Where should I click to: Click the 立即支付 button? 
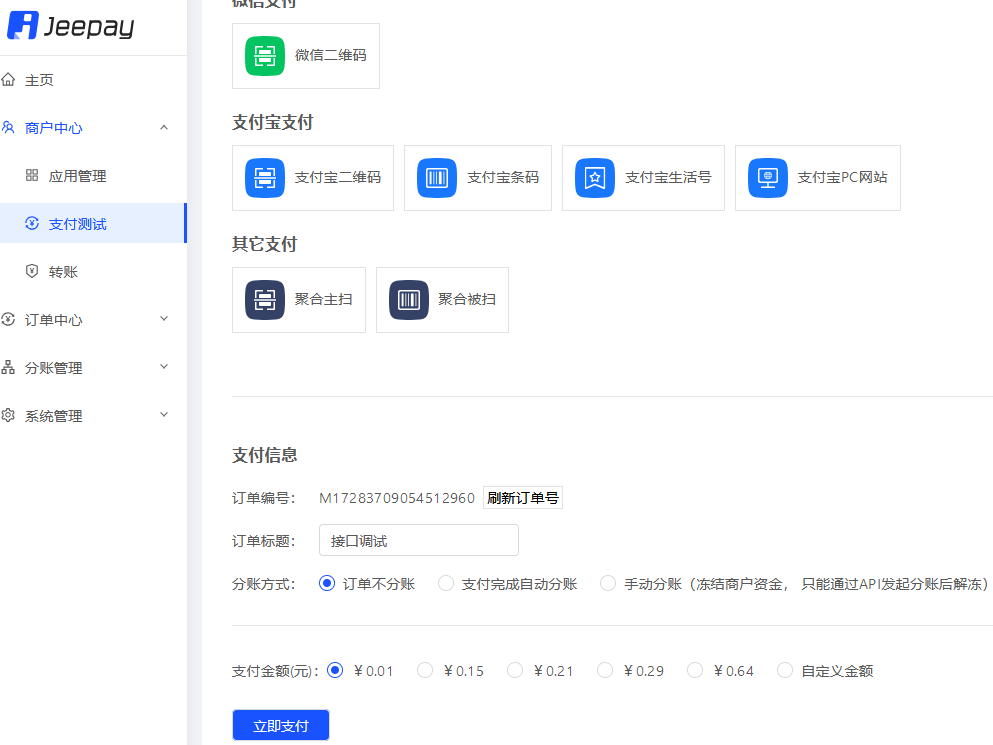[x=280, y=725]
